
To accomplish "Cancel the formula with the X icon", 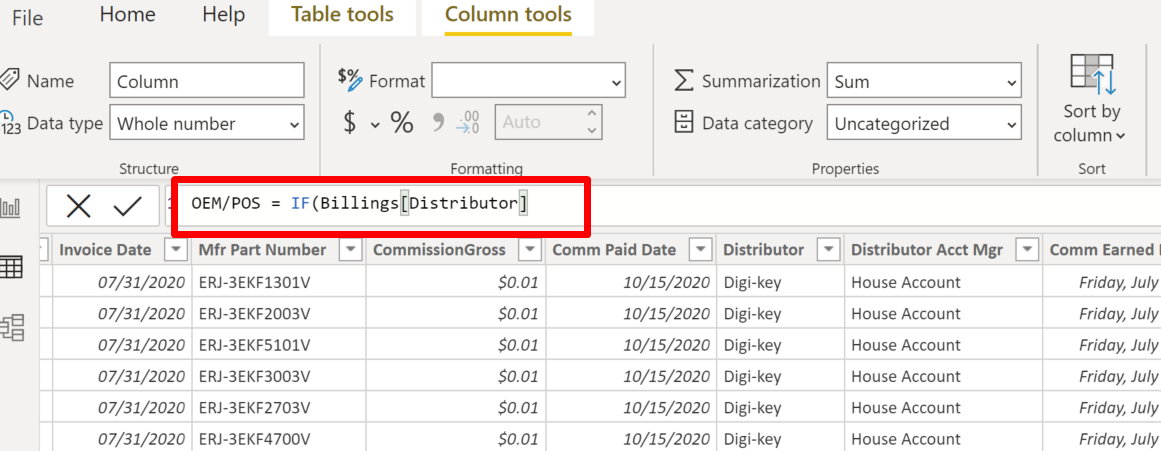I will pos(78,205).
